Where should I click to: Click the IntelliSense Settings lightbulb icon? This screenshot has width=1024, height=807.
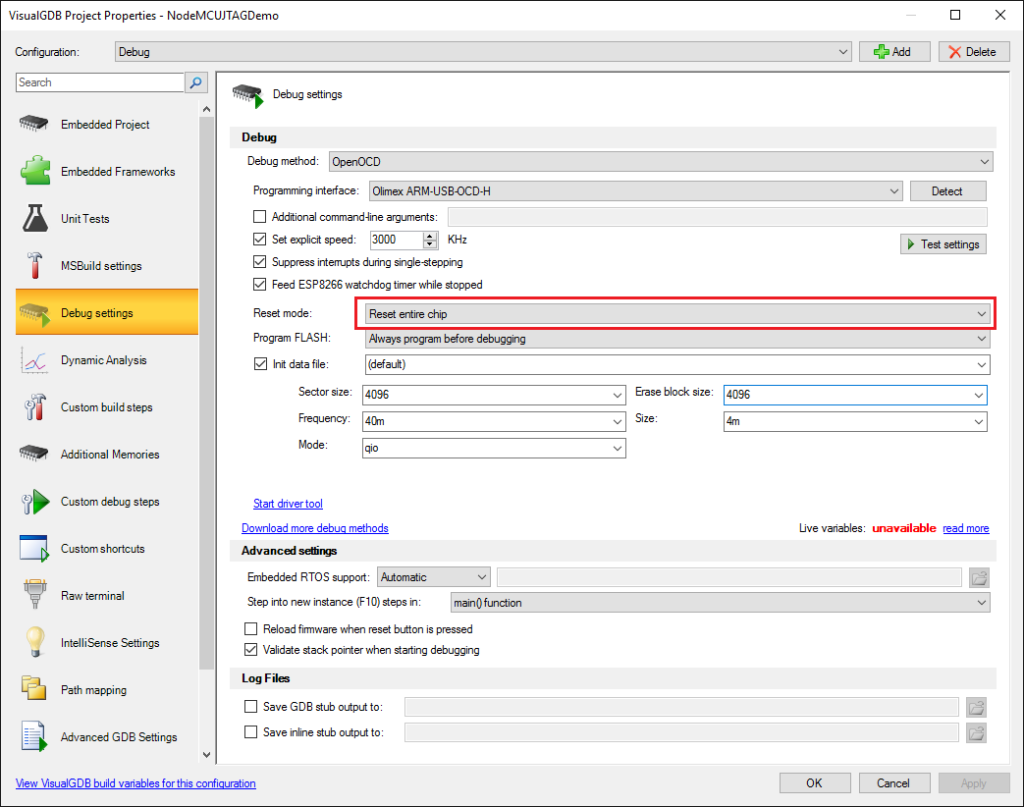point(35,643)
